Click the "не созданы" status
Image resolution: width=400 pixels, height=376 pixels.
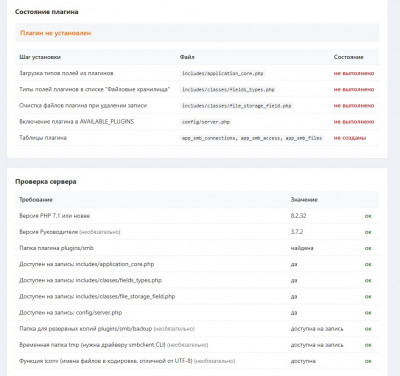(350, 138)
